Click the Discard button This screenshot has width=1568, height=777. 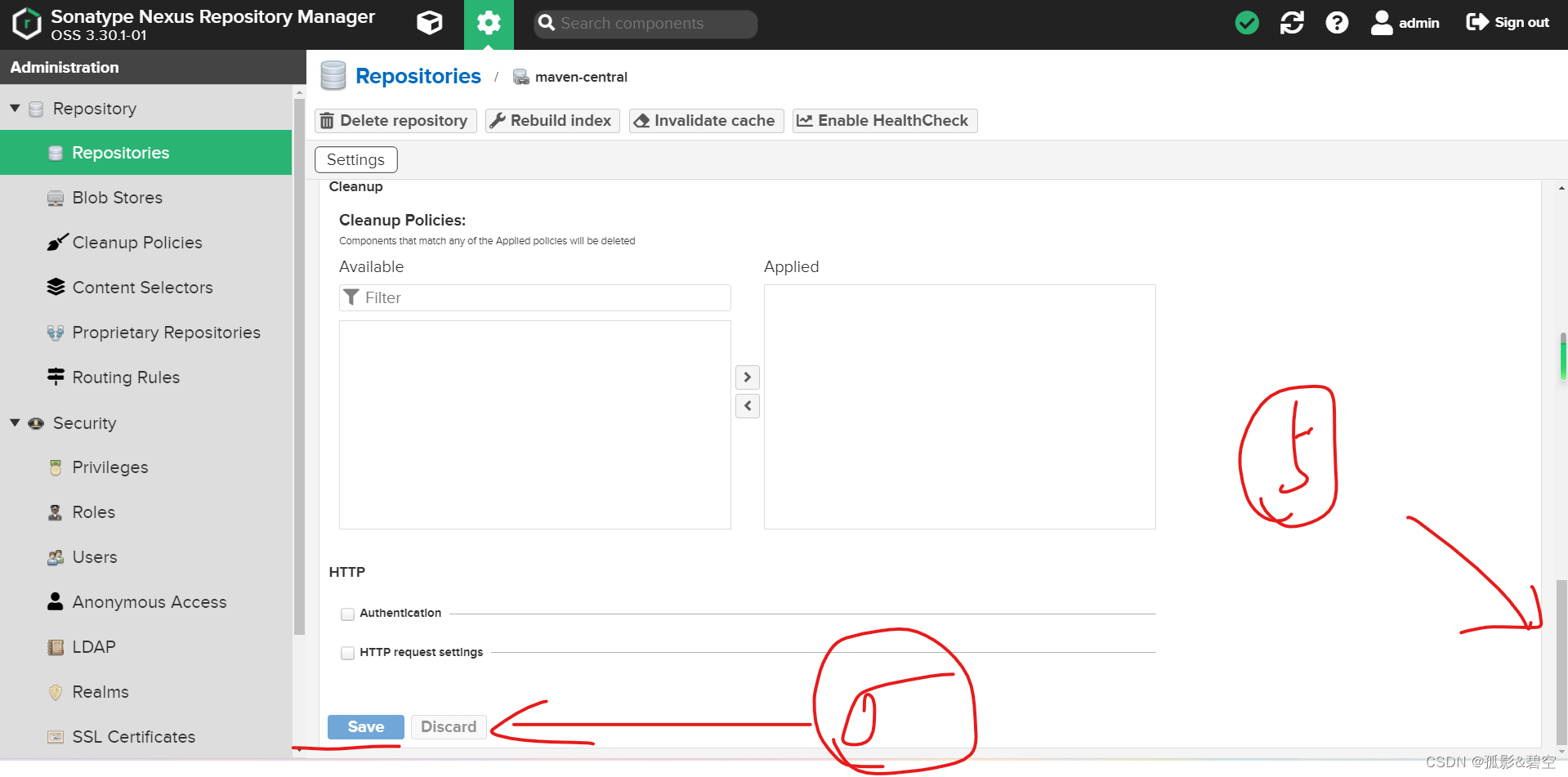(x=449, y=727)
